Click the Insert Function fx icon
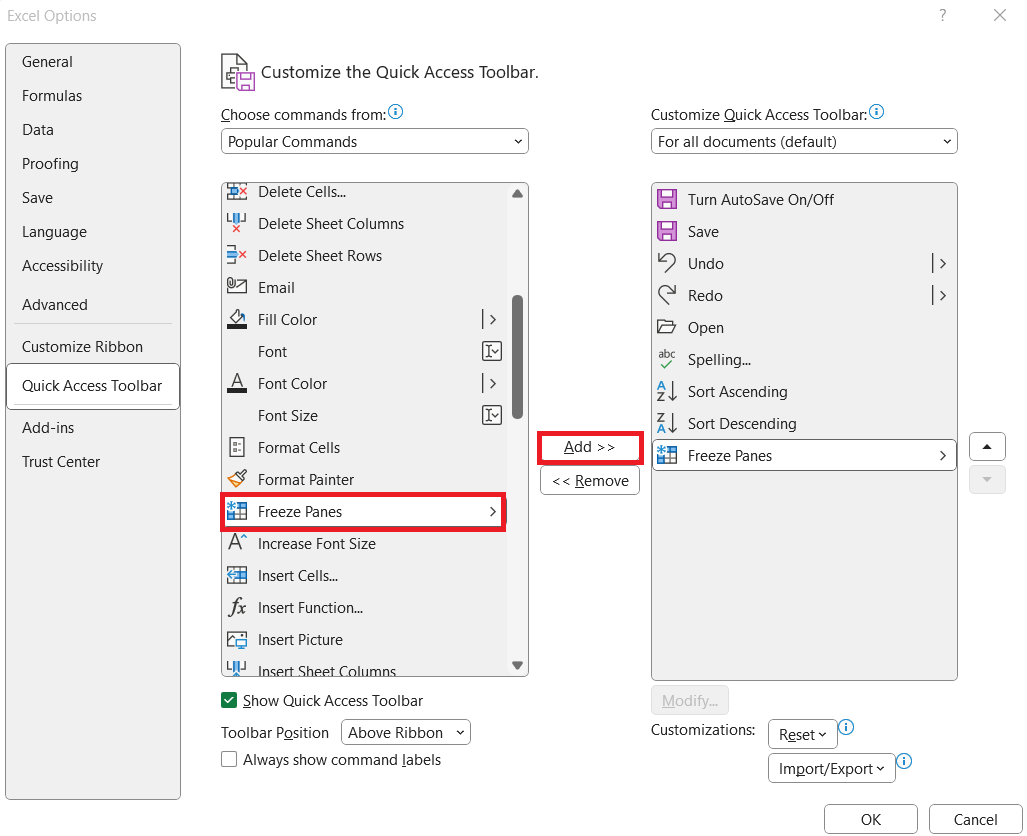 tap(236, 607)
